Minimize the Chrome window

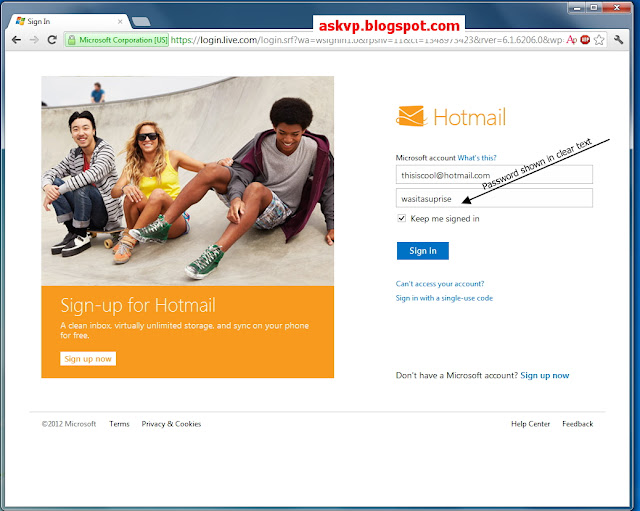[x=577, y=7]
